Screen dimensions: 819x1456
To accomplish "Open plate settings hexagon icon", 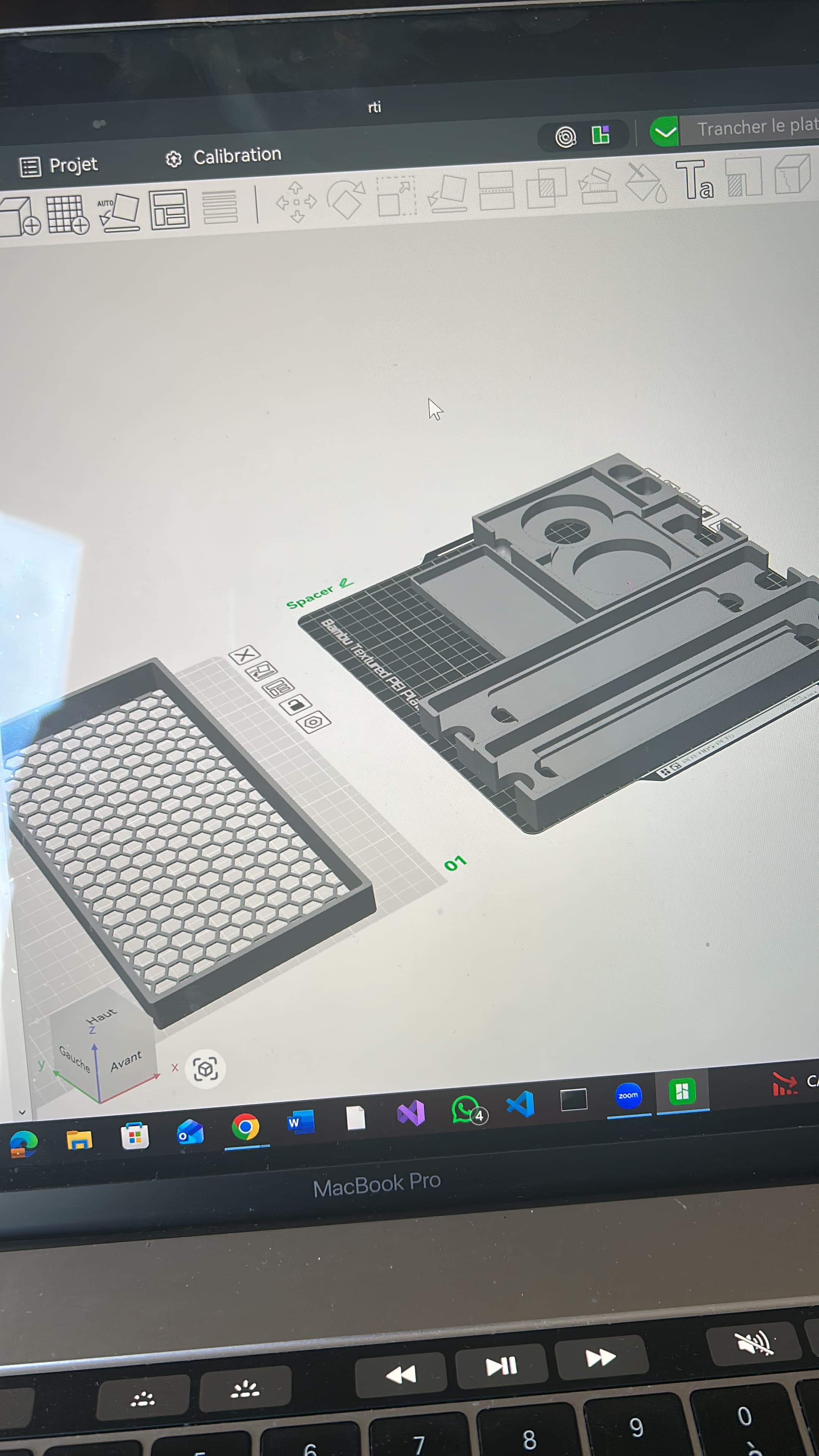I will 313,722.
